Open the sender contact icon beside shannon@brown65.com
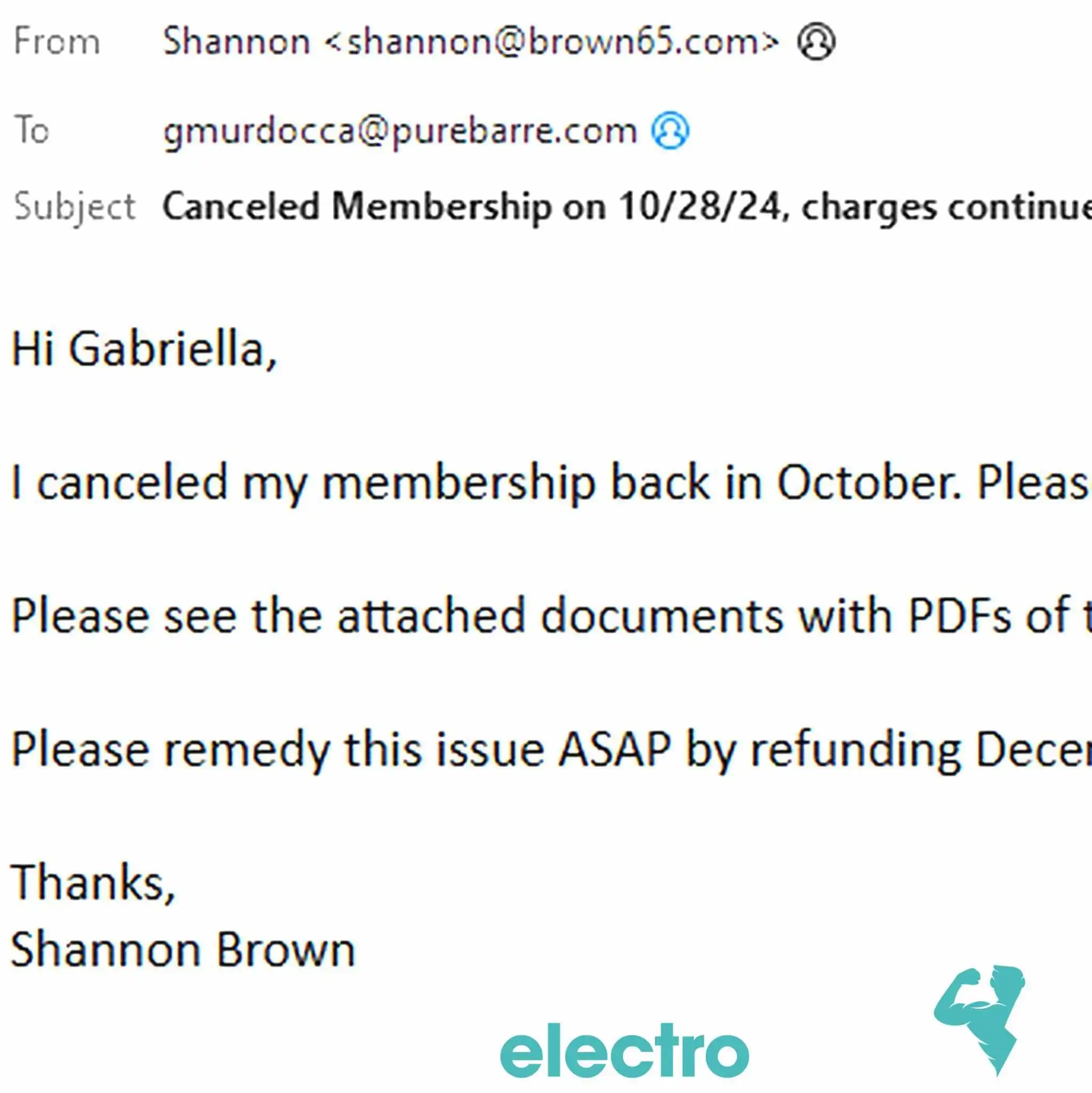 coord(816,41)
